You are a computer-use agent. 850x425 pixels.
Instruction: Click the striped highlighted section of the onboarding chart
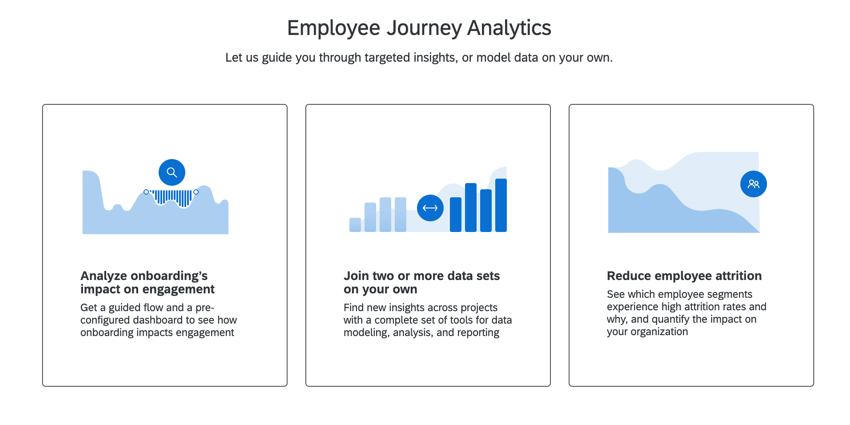coord(172,198)
